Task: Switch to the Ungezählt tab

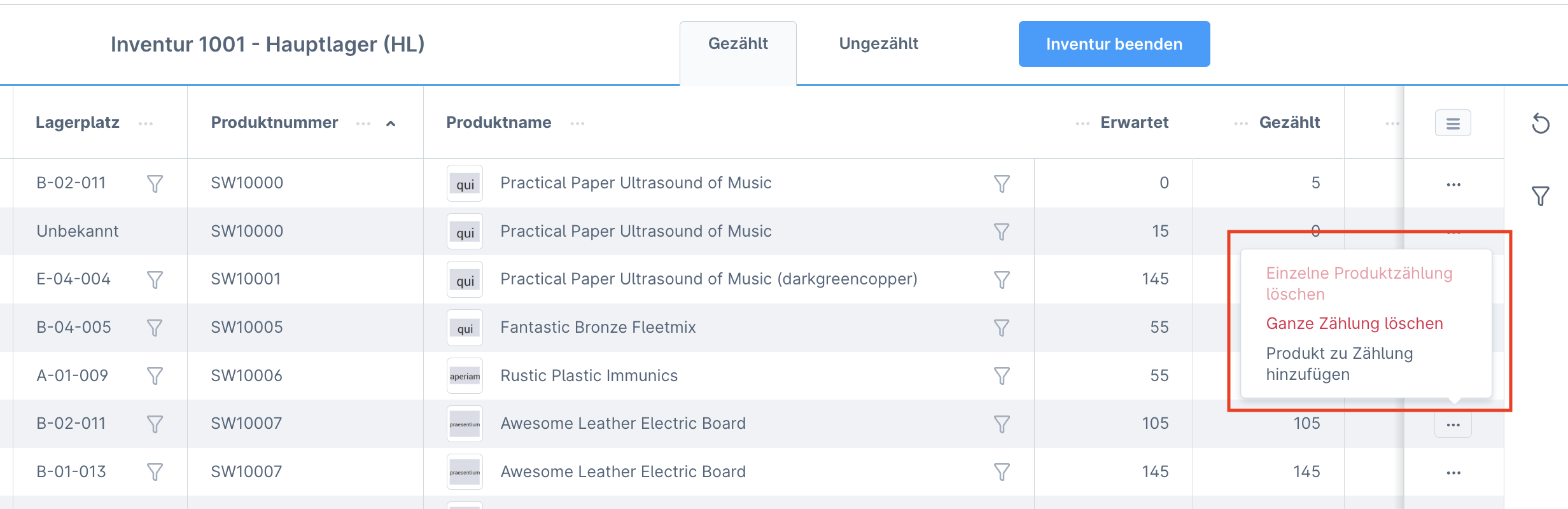Action: click(x=879, y=43)
